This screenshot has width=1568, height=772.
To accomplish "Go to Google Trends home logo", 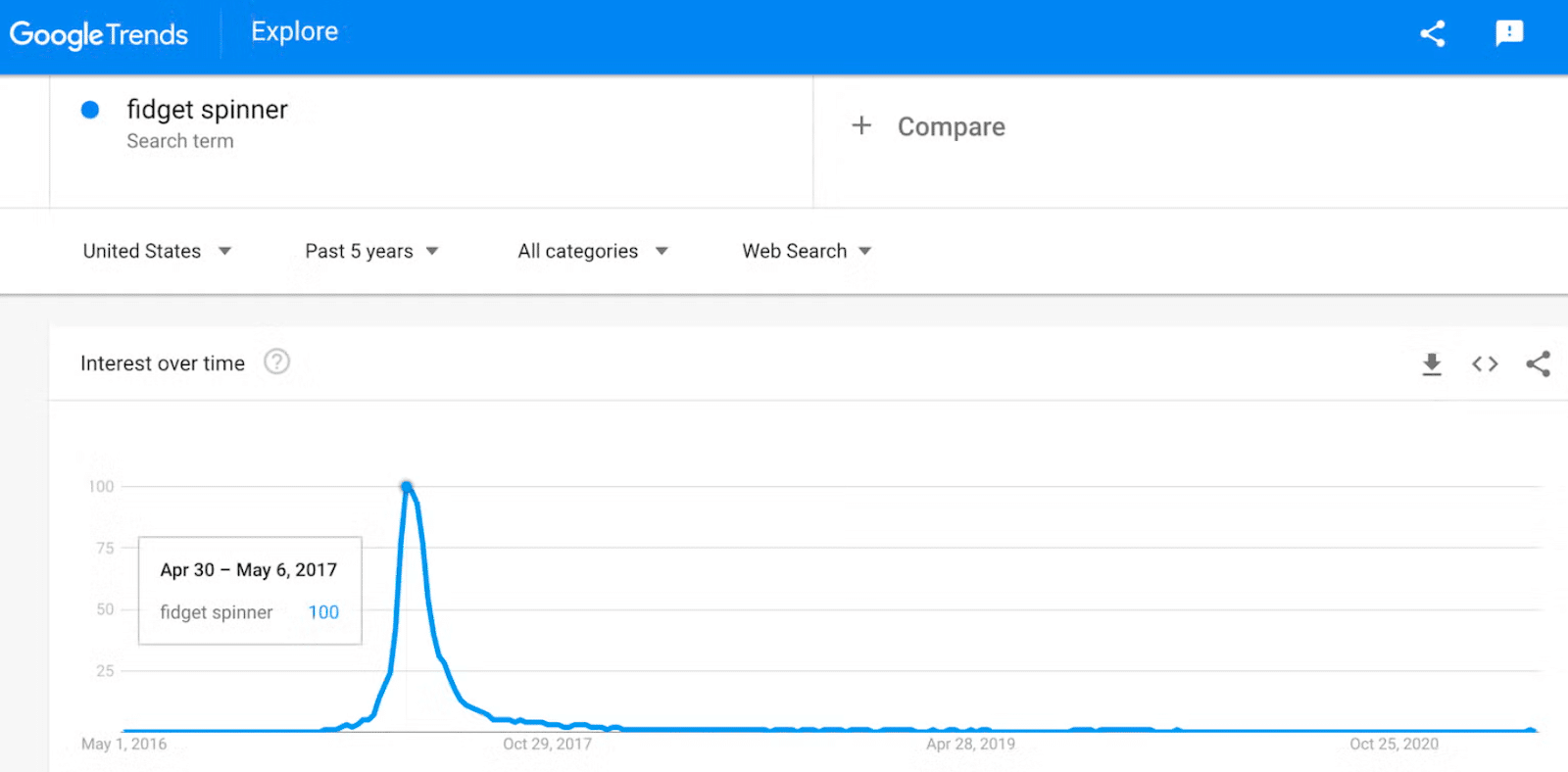I will 99,34.
